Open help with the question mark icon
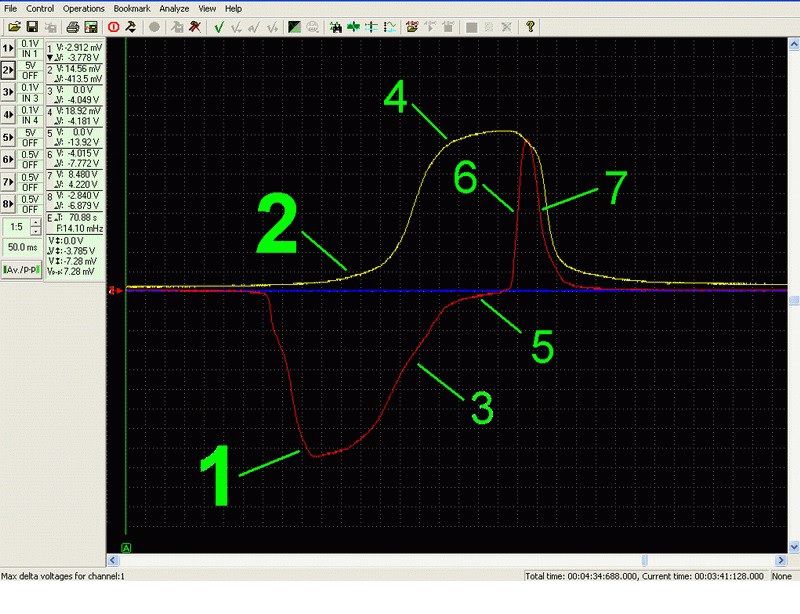This screenshot has height=614, width=800. click(x=530, y=27)
